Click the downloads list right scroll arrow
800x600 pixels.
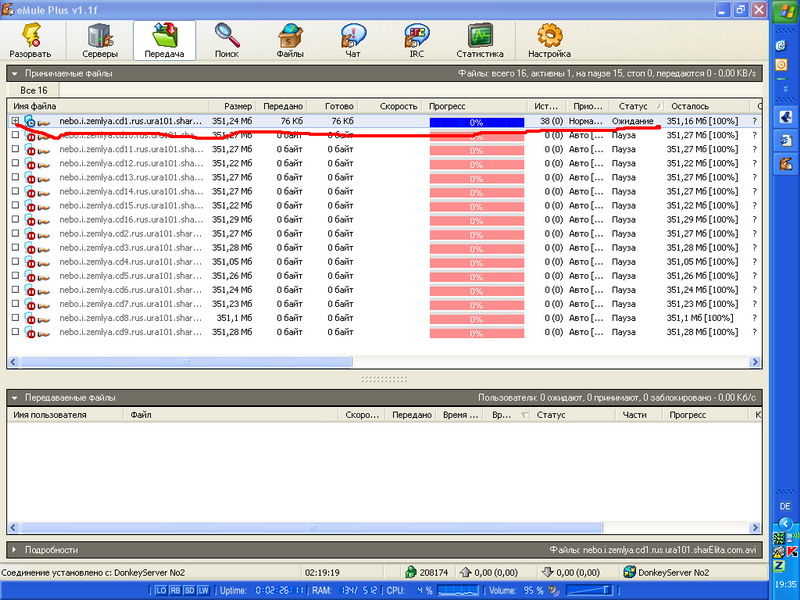pyautogui.click(x=755, y=362)
